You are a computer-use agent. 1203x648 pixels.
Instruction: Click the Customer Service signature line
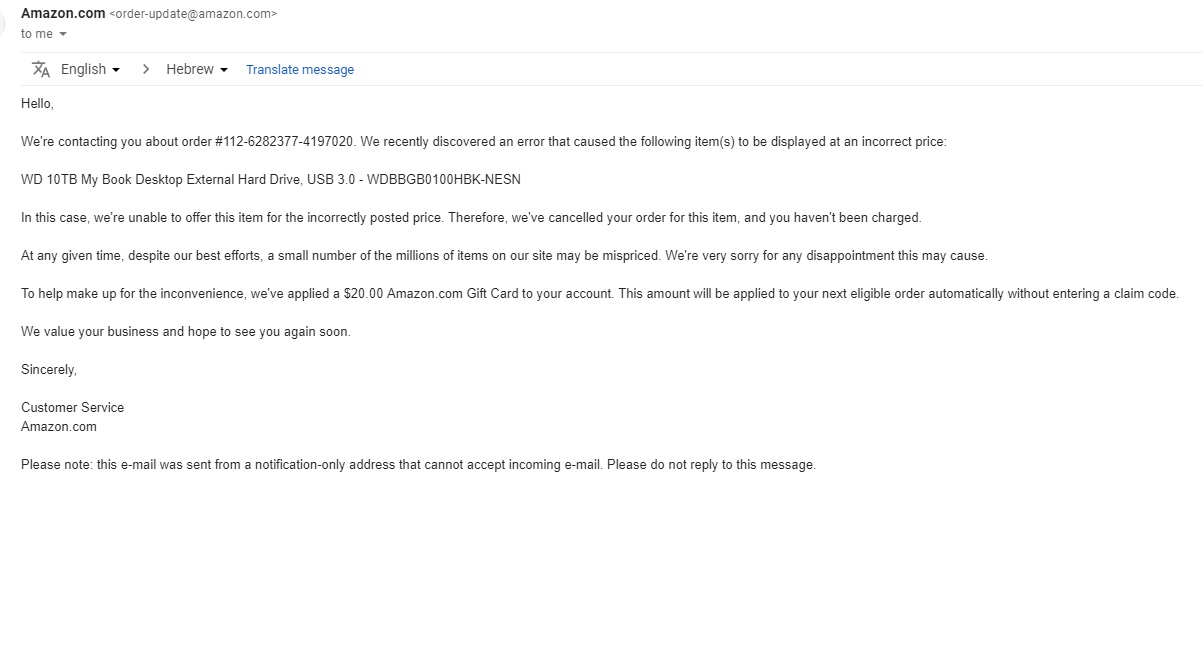pos(72,408)
